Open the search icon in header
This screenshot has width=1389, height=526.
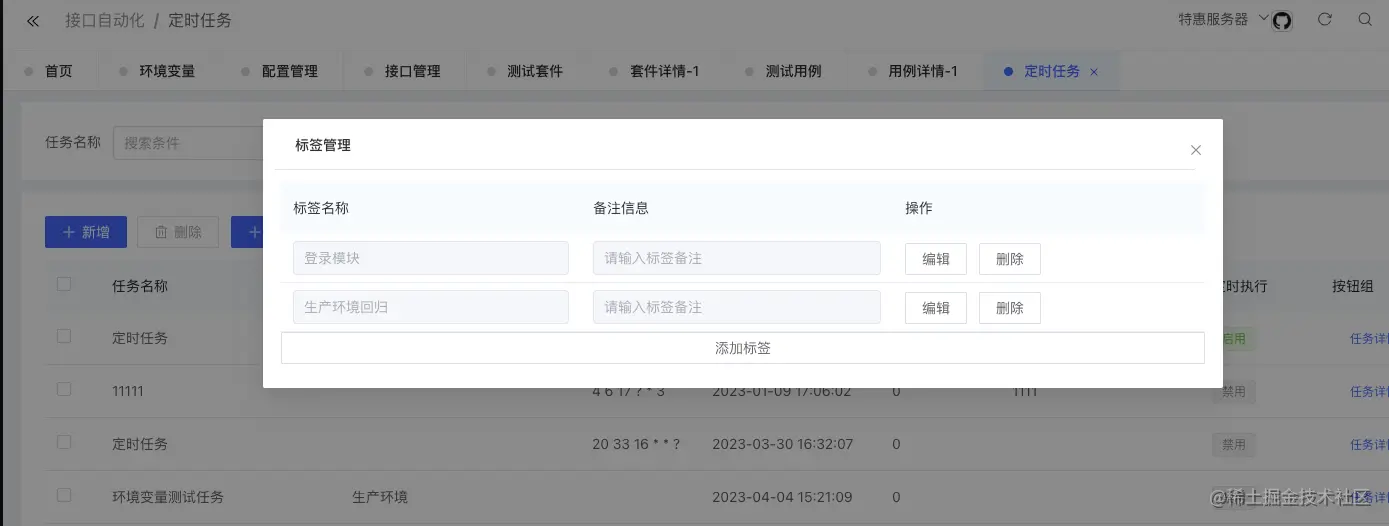click(1365, 19)
